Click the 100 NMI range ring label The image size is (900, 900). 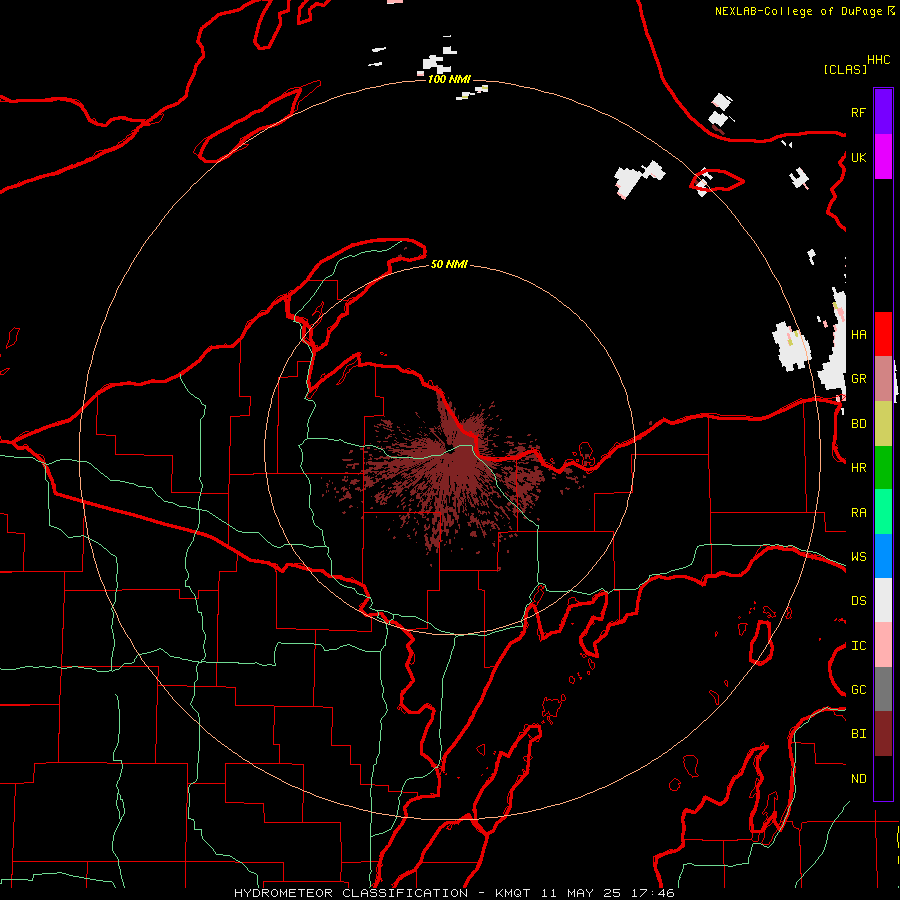point(449,79)
